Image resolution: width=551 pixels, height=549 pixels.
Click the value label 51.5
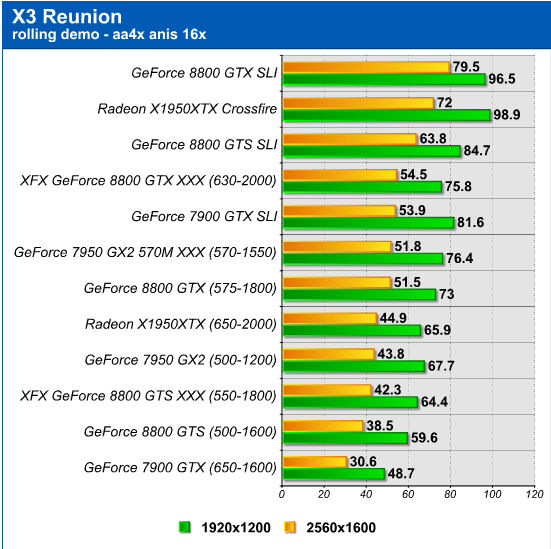[407, 282]
